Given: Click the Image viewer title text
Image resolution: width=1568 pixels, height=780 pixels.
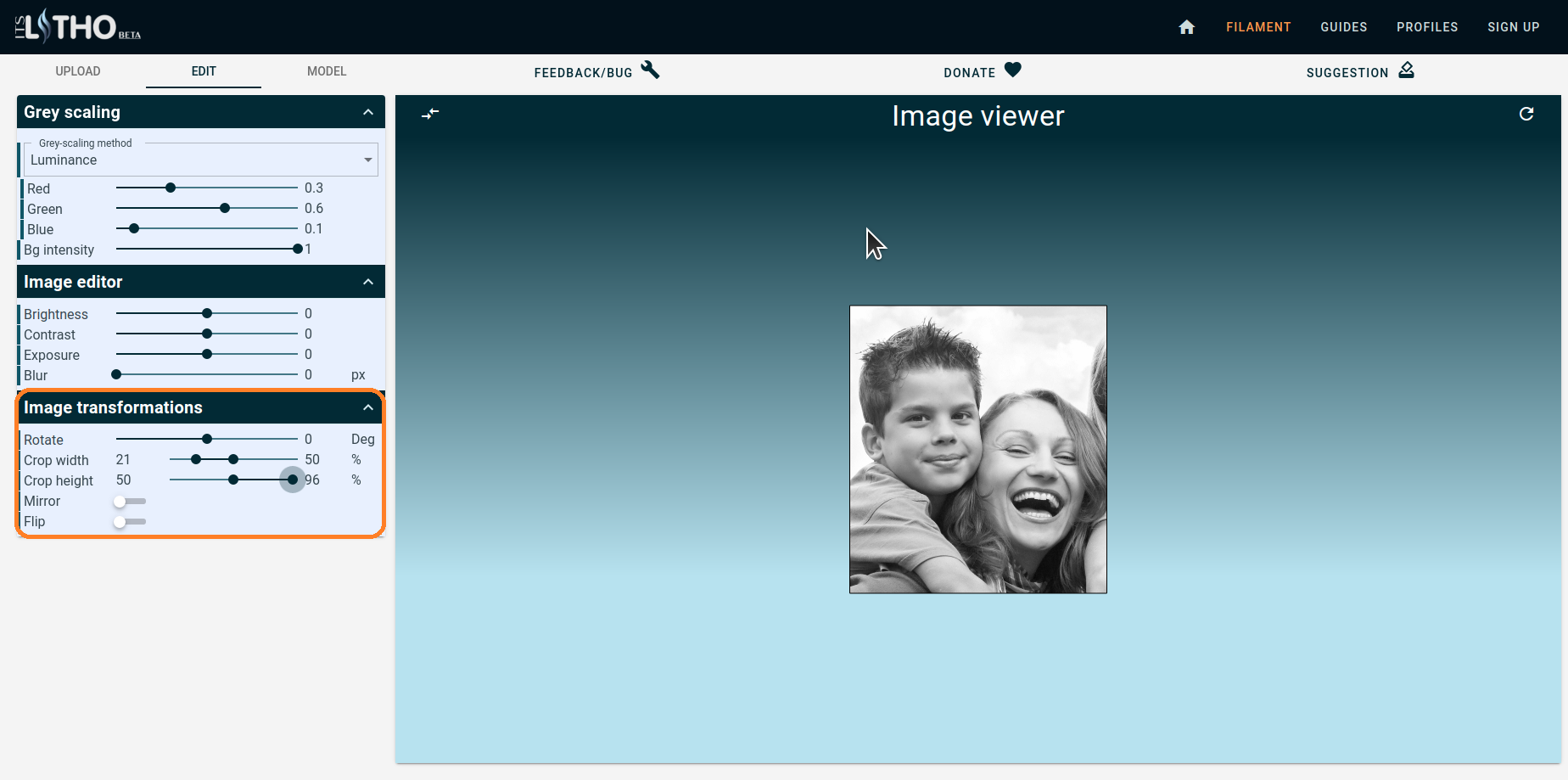Looking at the screenshot, I should pyautogui.click(x=978, y=115).
